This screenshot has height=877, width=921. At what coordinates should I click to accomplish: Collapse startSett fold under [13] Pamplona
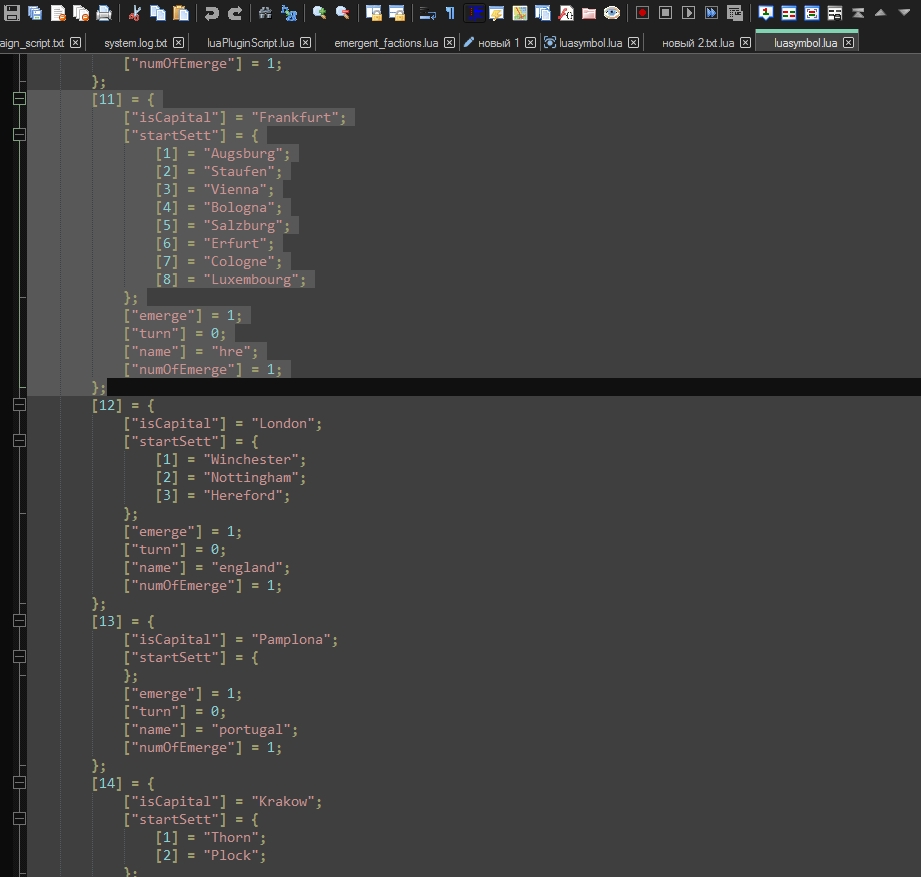click(x=19, y=657)
